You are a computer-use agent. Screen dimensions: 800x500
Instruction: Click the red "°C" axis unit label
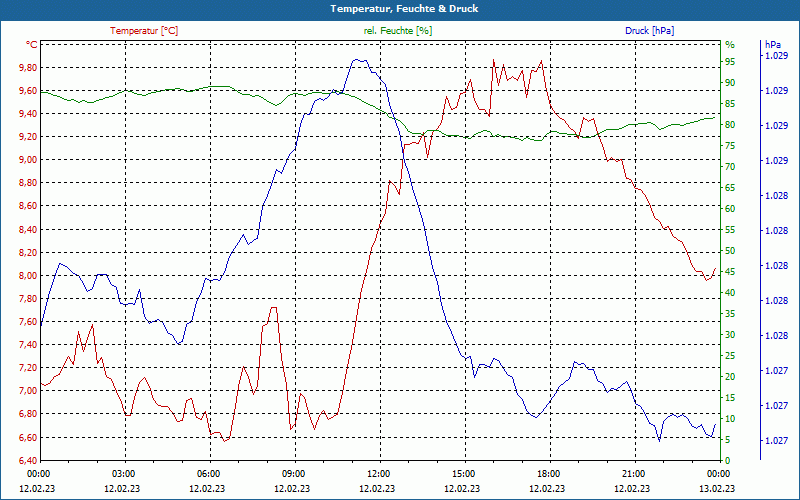click(x=32, y=45)
